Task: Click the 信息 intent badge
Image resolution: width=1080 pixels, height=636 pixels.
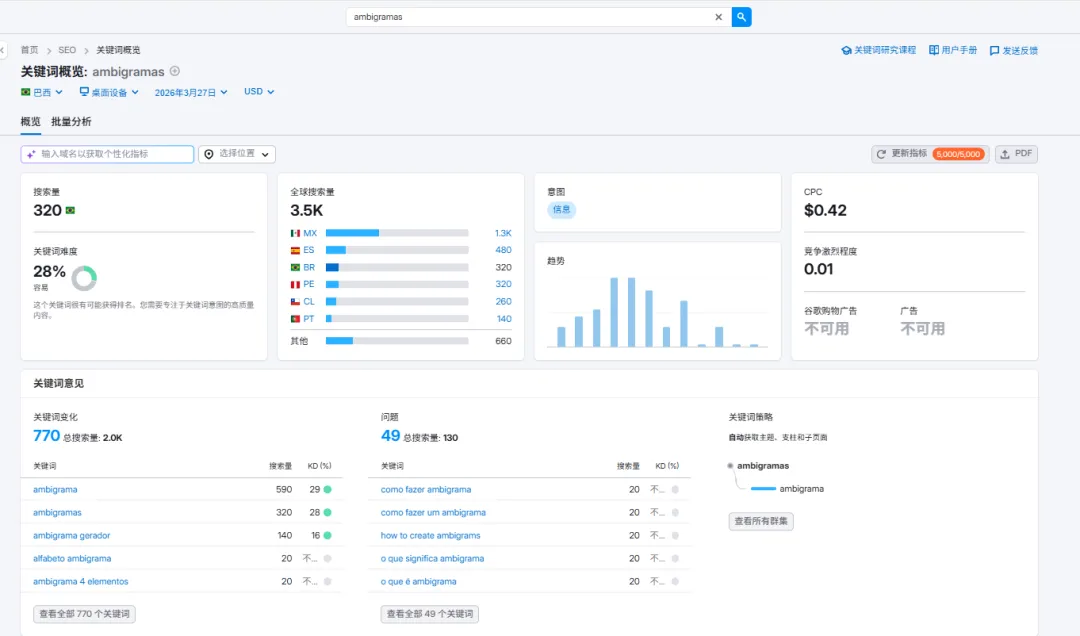Action: (561, 209)
